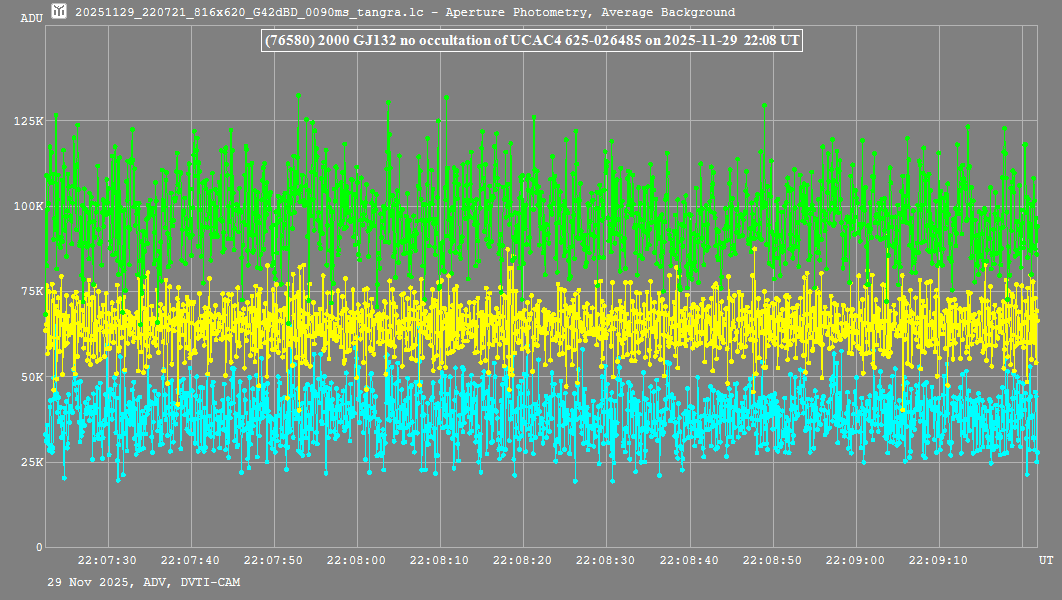Select the 75K y-axis label
Viewport: 1062px width, 600px height.
(32, 291)
